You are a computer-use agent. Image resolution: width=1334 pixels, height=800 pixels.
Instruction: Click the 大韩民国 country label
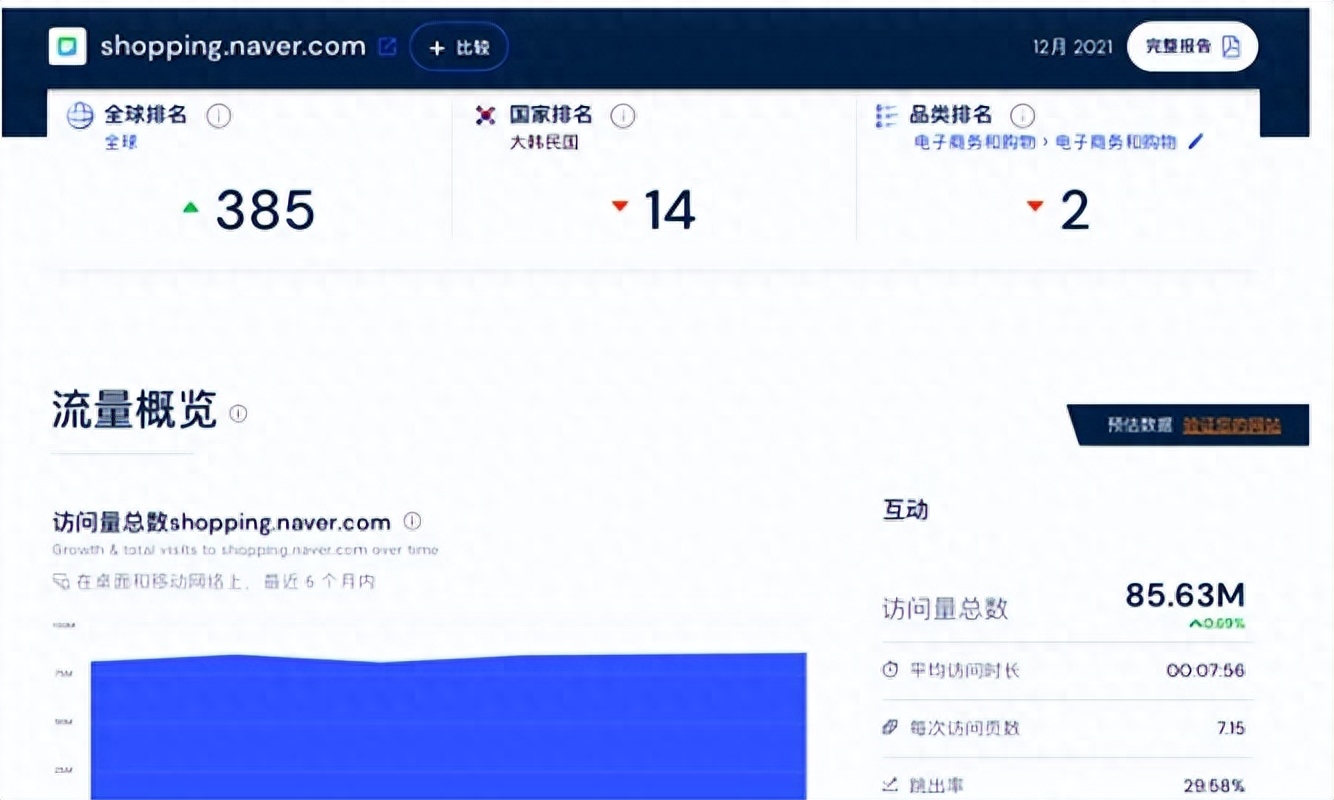click(544, 142)
